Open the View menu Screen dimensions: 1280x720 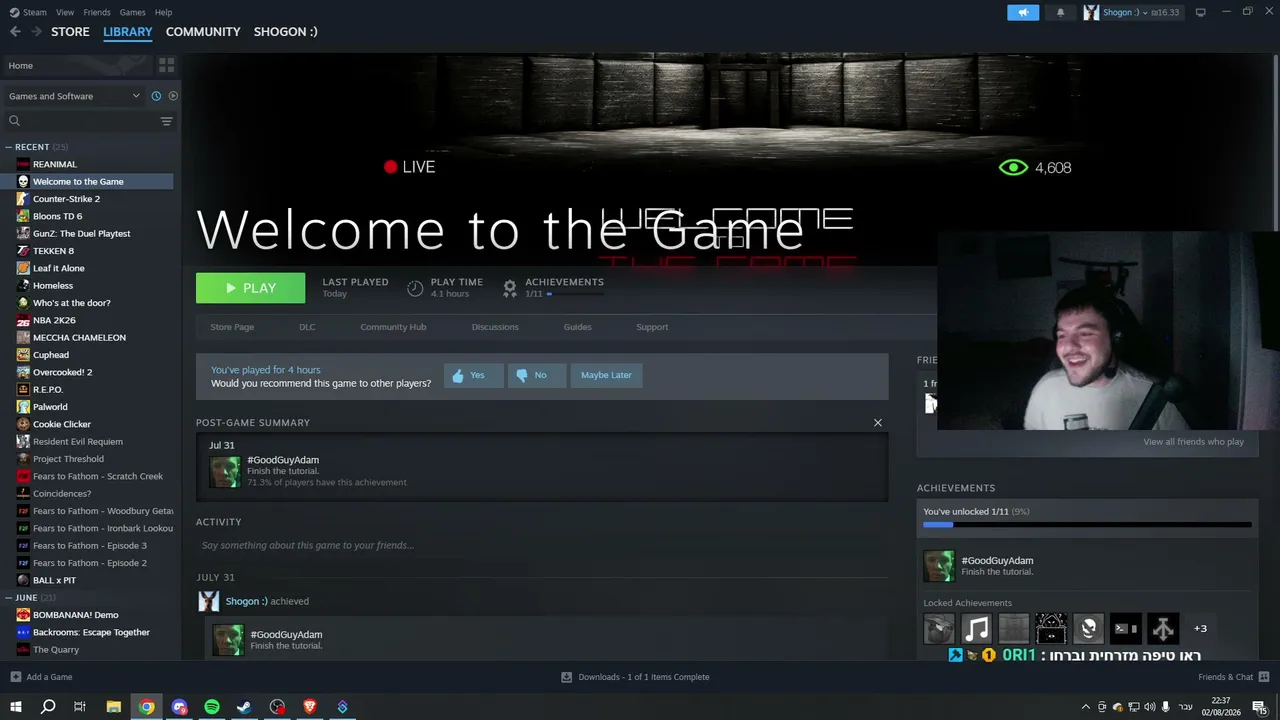(65, 12)
